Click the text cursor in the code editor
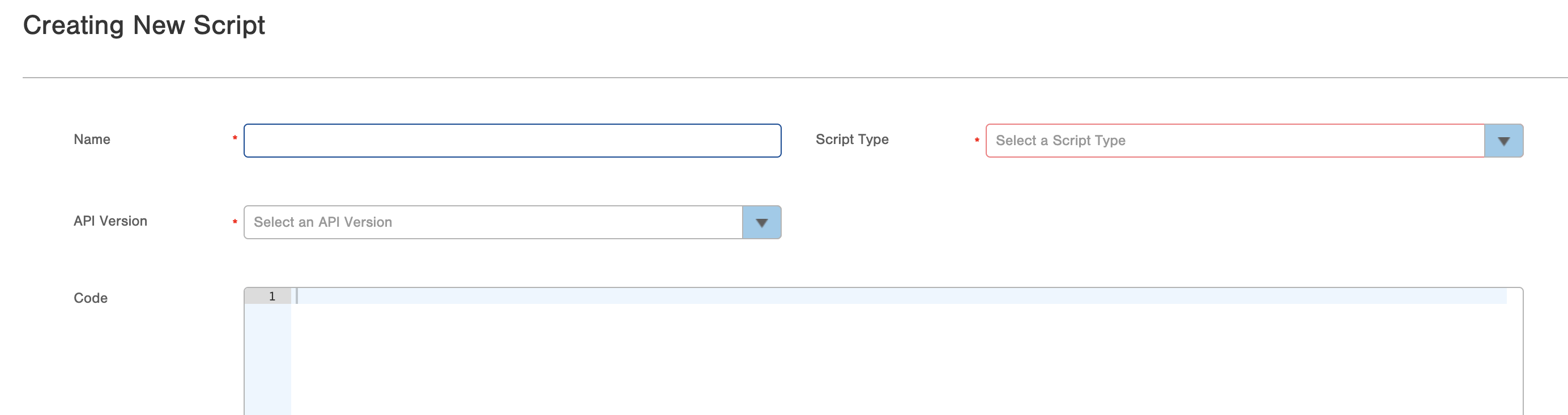Screen dimensions: 1568x415 296,296
